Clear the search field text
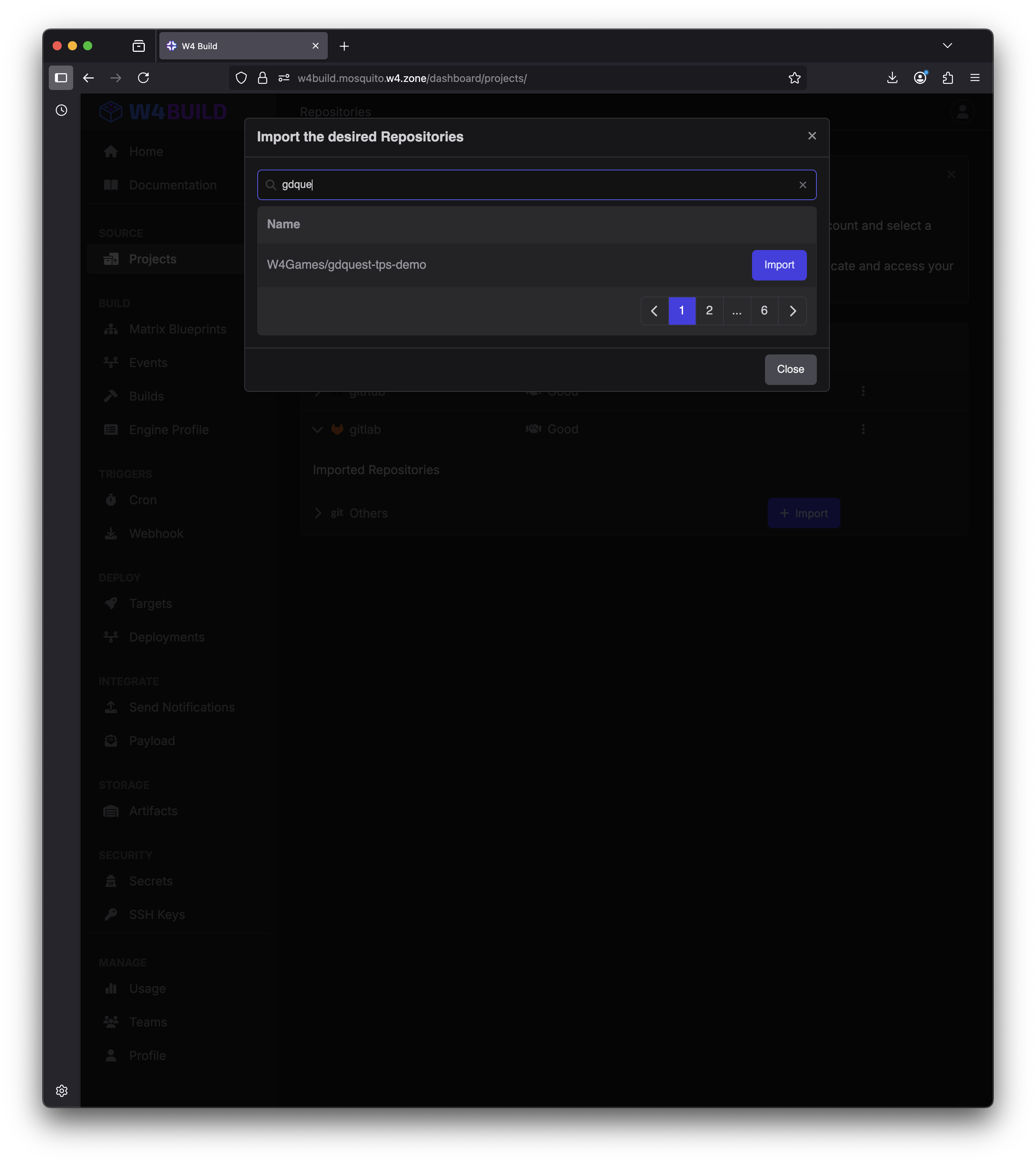Screen dimensions: 1036x1164 pyautogui.click(x=802, y=184)
